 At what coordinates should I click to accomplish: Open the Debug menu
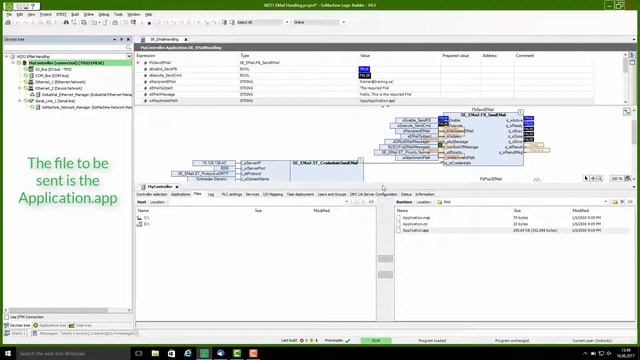click(104, 14)
